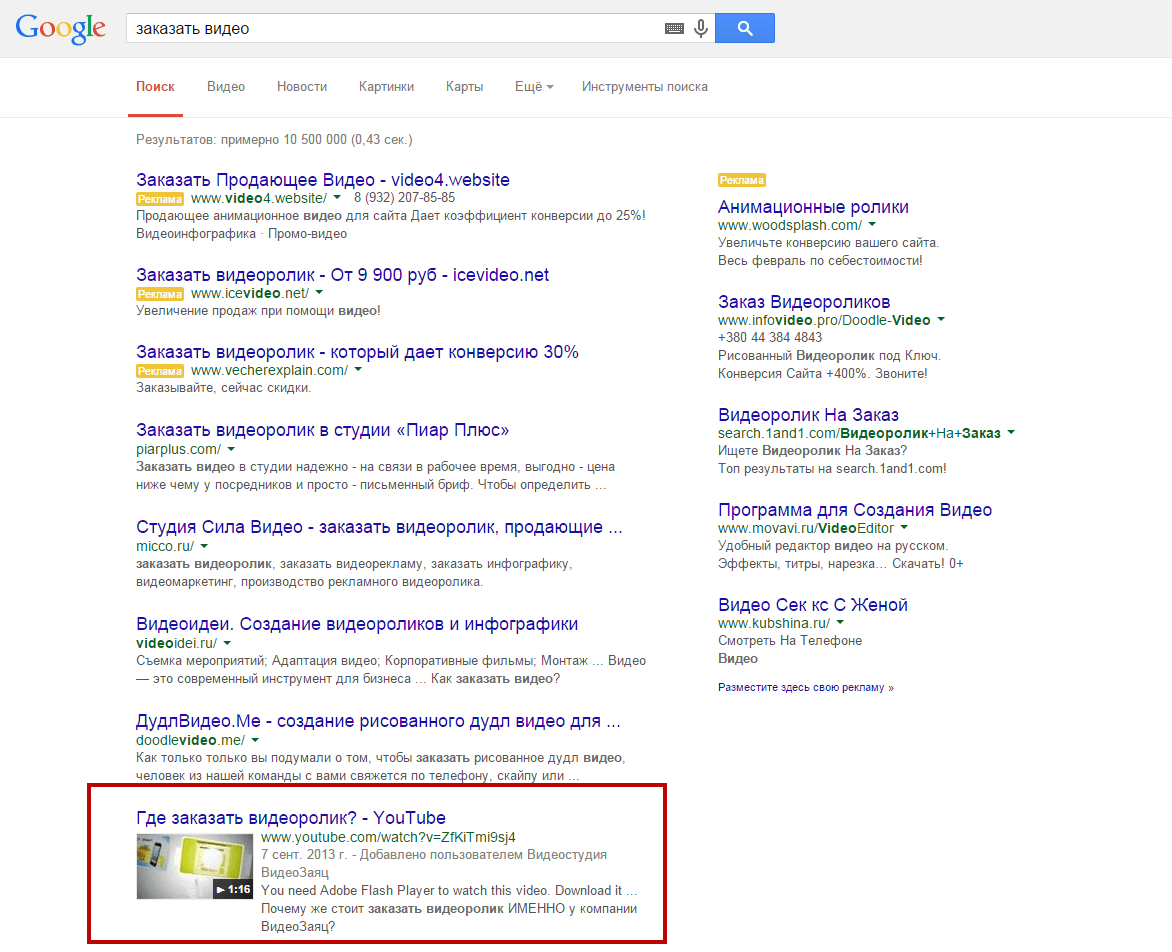
Task: Expand arrow next to www.vecherexplain.com
Action: pyautogui.click(x=358, y=370)
